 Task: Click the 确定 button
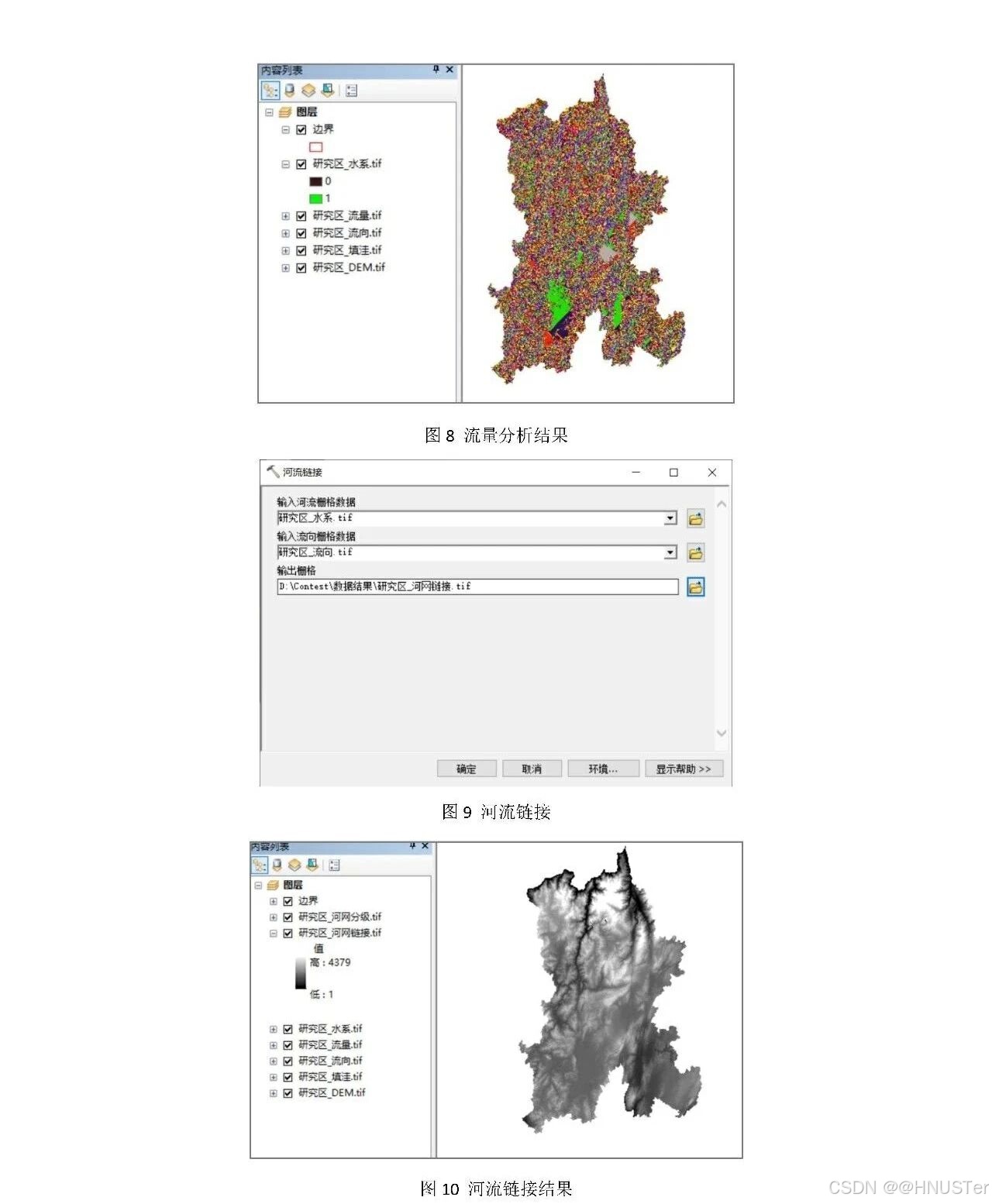tap(466, 769)
